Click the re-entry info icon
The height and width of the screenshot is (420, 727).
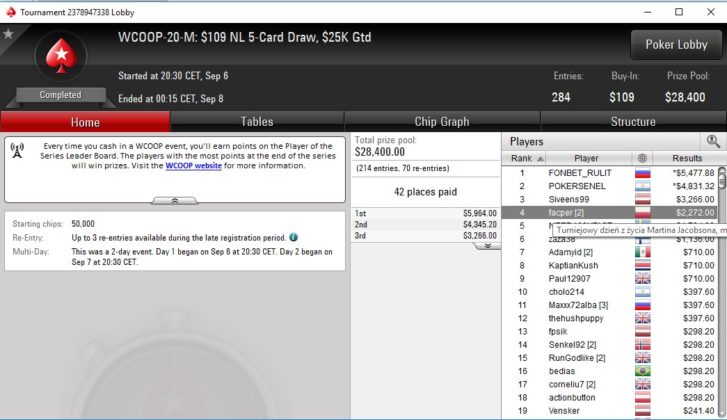(293, 237)
